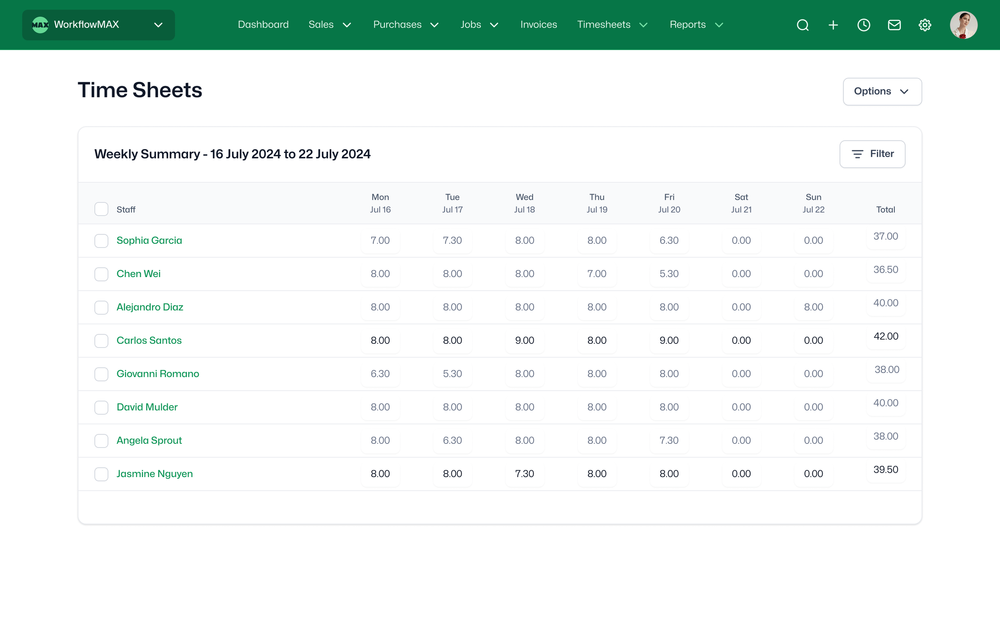Open the David Mulder staff link
The width and height of the screenshot is (1000, 625).
pos(147,408)
